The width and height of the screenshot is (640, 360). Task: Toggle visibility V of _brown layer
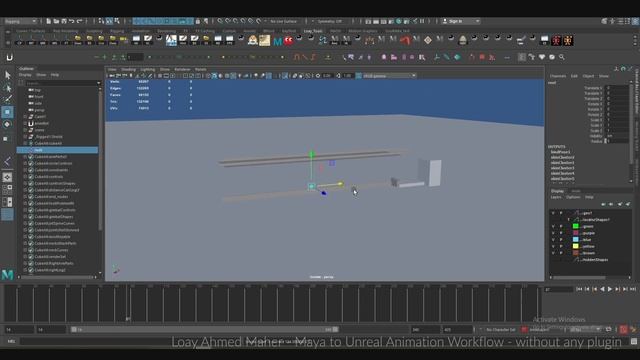tap(553, 253)
